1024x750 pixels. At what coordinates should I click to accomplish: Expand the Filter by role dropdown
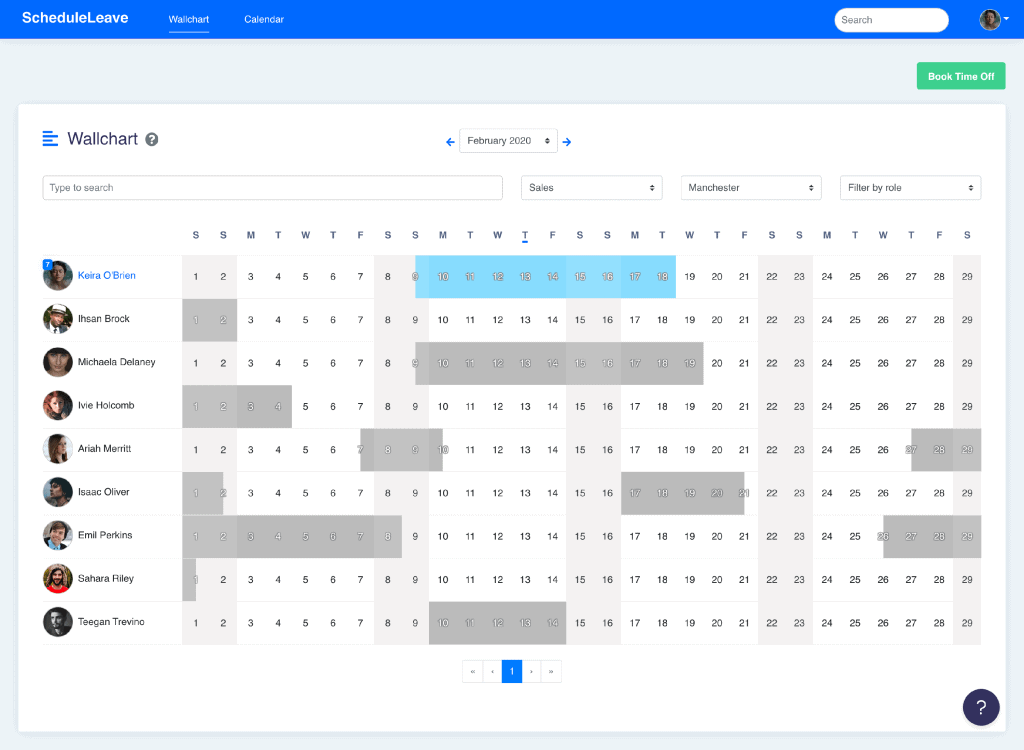[x=910, y=188]
